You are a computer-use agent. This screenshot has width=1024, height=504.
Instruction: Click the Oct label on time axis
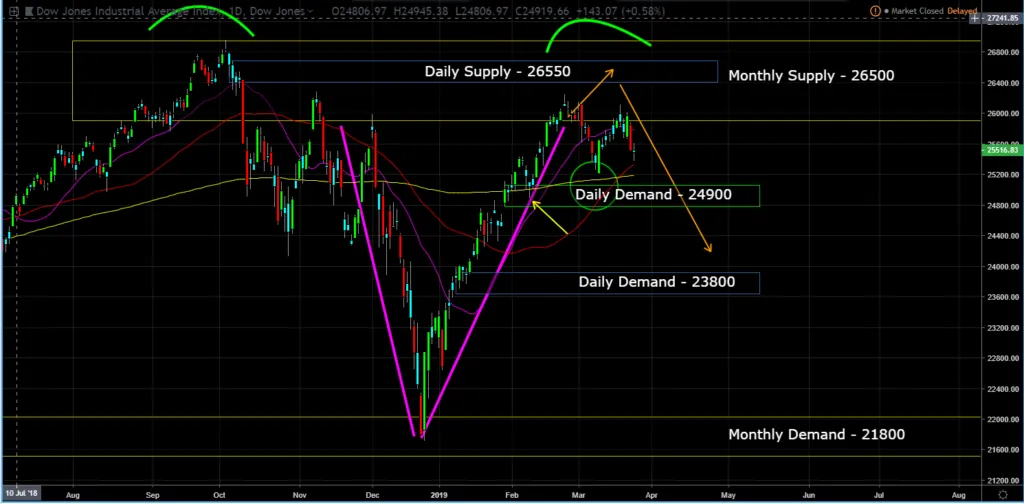coord(219,494)
